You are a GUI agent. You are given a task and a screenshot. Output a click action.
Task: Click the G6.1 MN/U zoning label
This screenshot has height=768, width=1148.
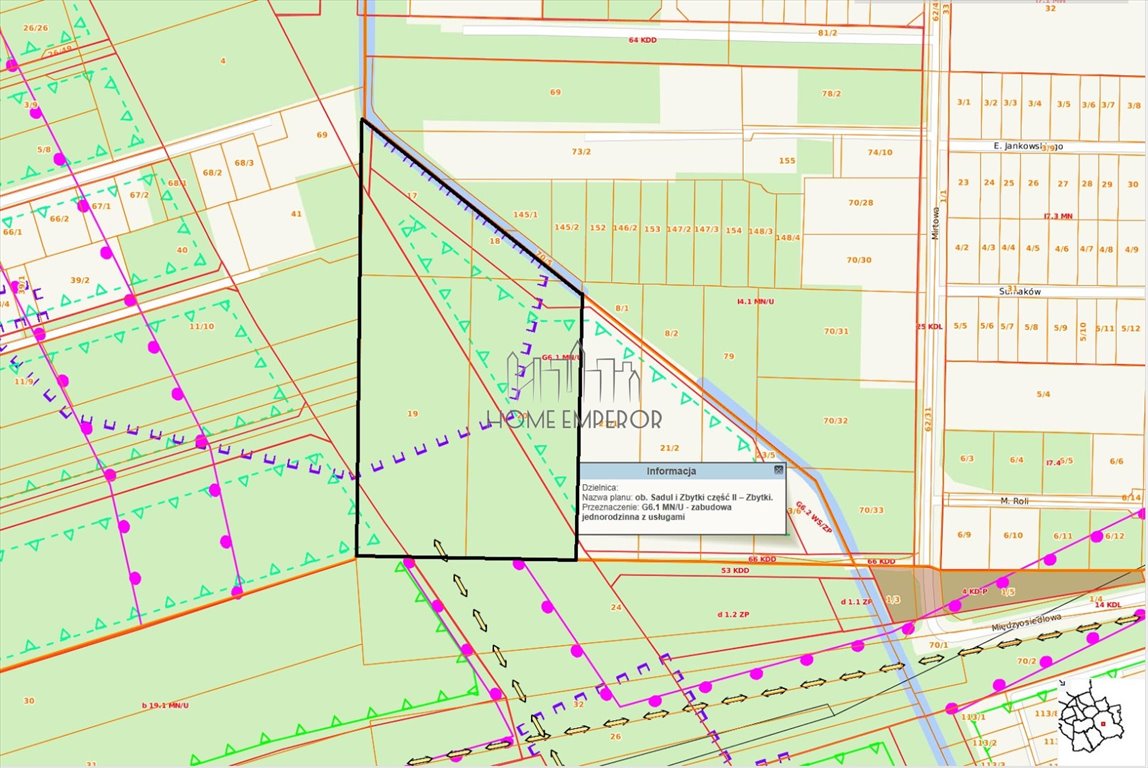pos(561,357)
